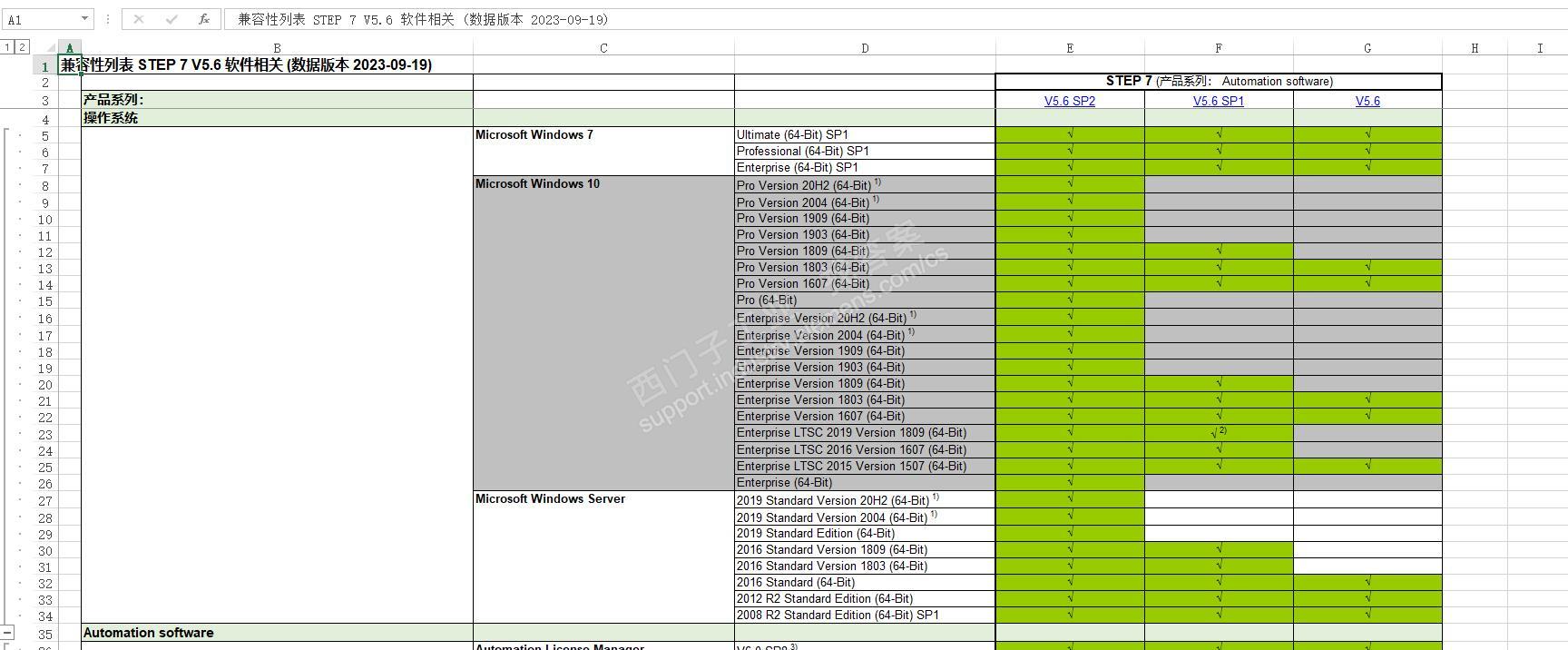Open the insert function fx icon

point(204,19)
